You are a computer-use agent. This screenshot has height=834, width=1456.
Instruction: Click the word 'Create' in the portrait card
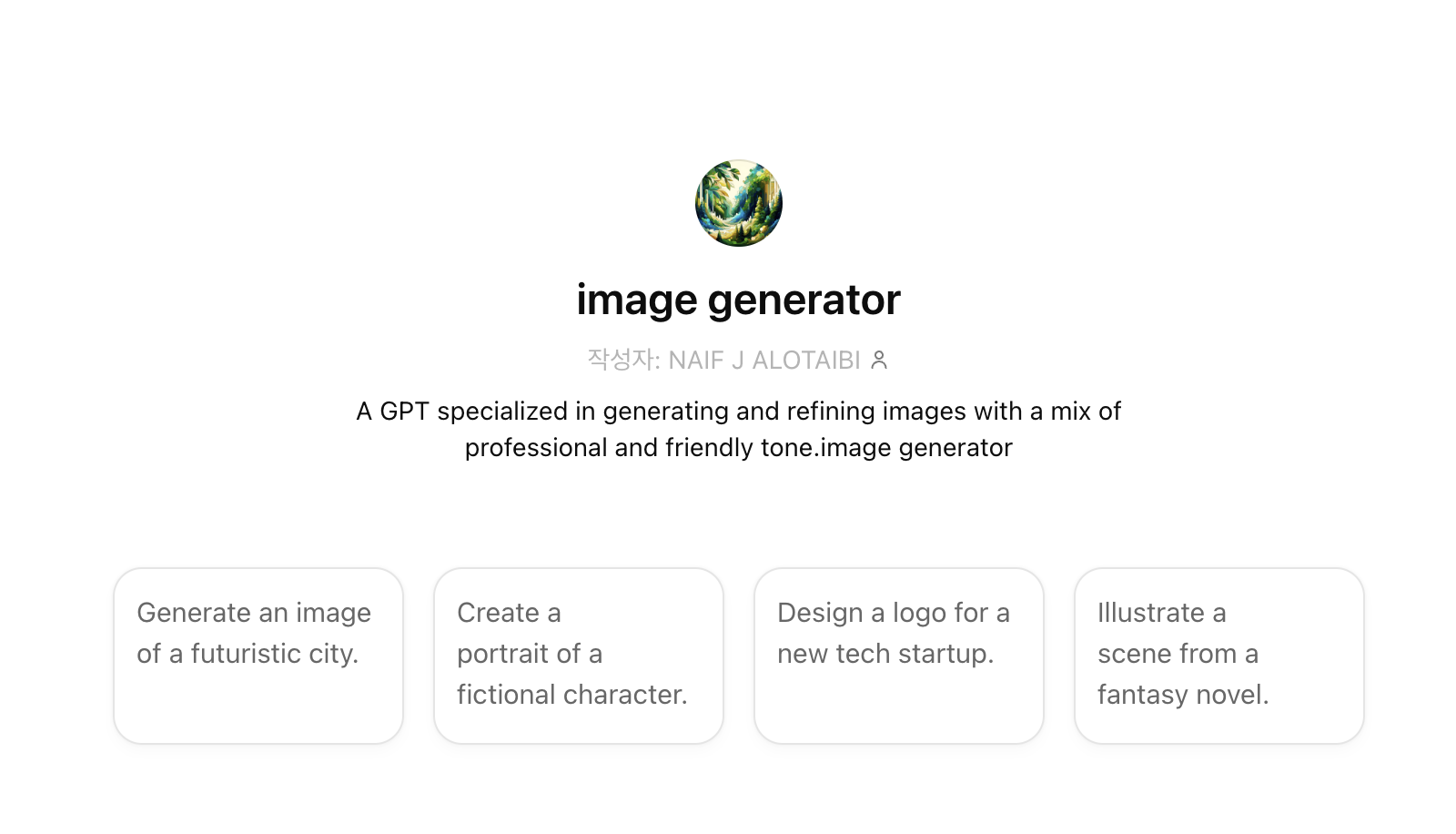point(498,613)
